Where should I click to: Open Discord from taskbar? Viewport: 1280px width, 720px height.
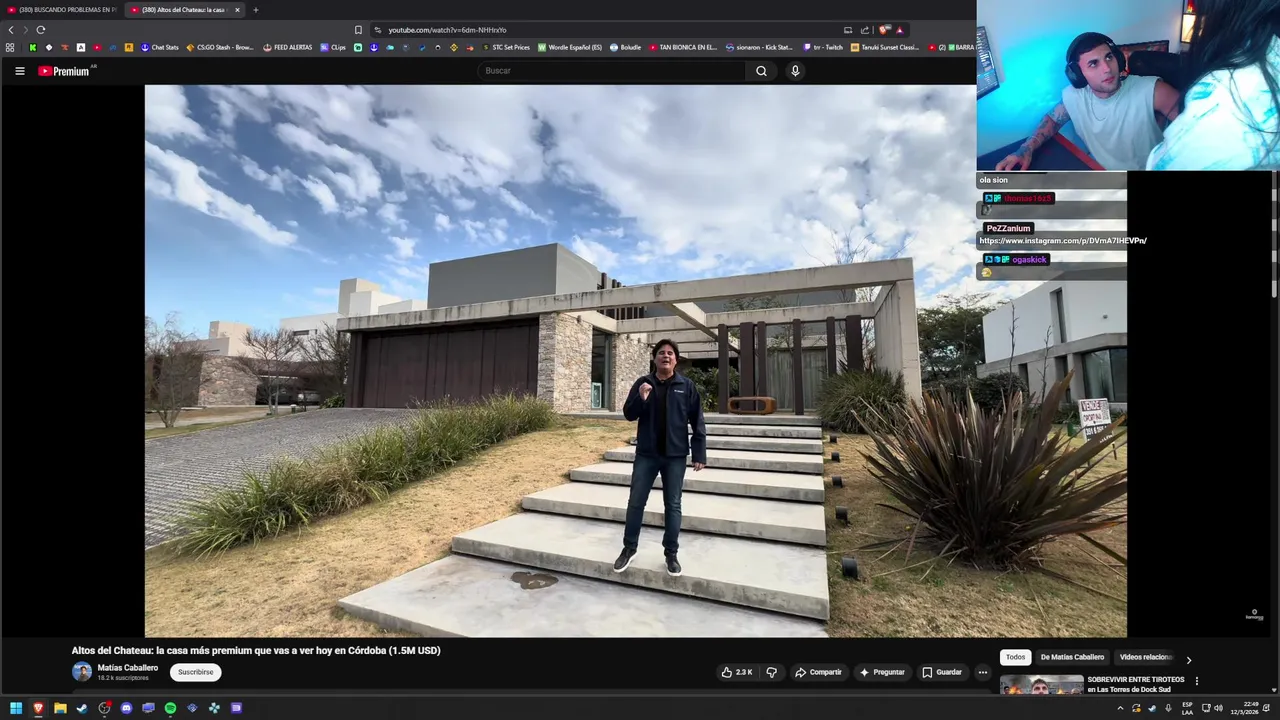pyautogui.click(x=126, y=708)
